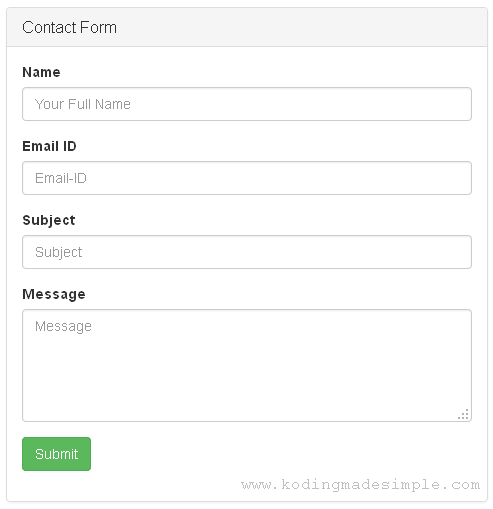Screen dimensions: 493x509
Task: Click the gray "Subject" placeholder text
Action: coord(58,252)
